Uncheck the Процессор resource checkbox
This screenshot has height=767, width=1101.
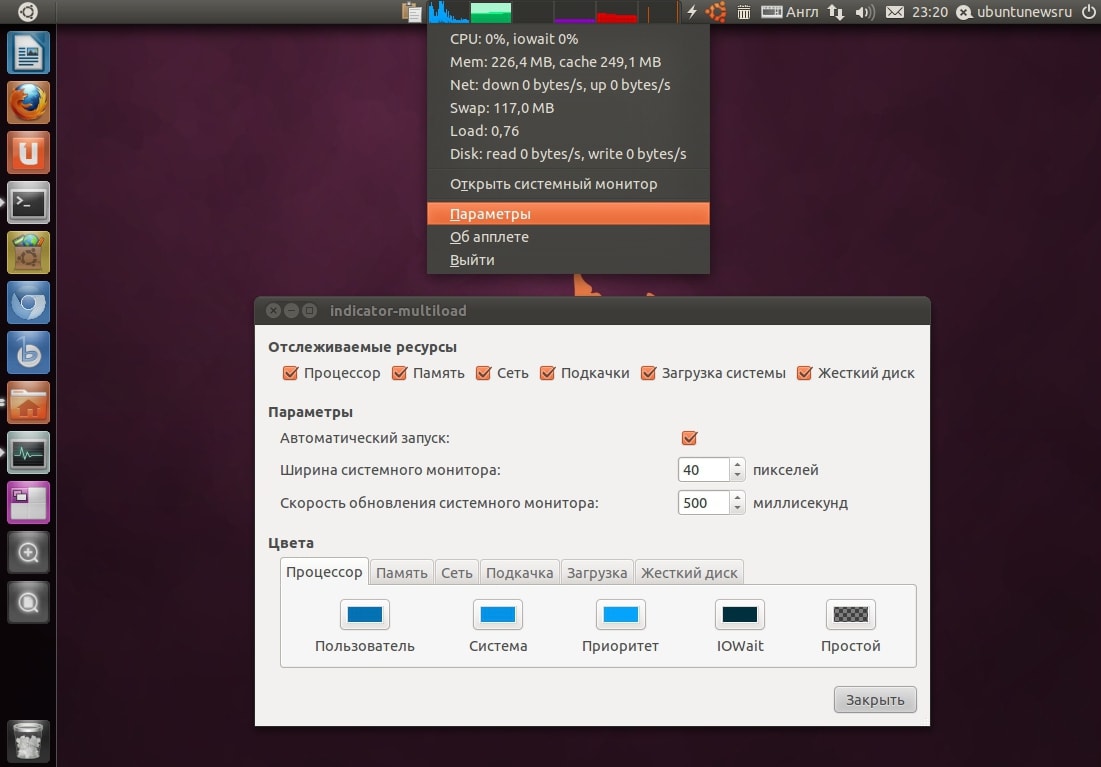290,373
